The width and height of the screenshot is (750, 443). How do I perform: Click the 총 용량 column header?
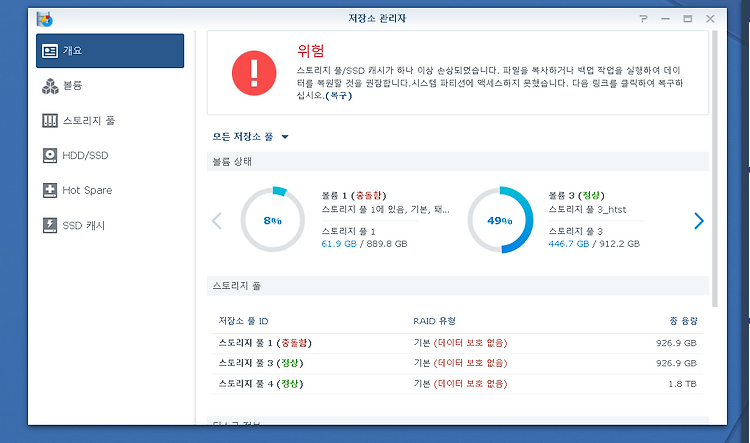tap(684, 321)
